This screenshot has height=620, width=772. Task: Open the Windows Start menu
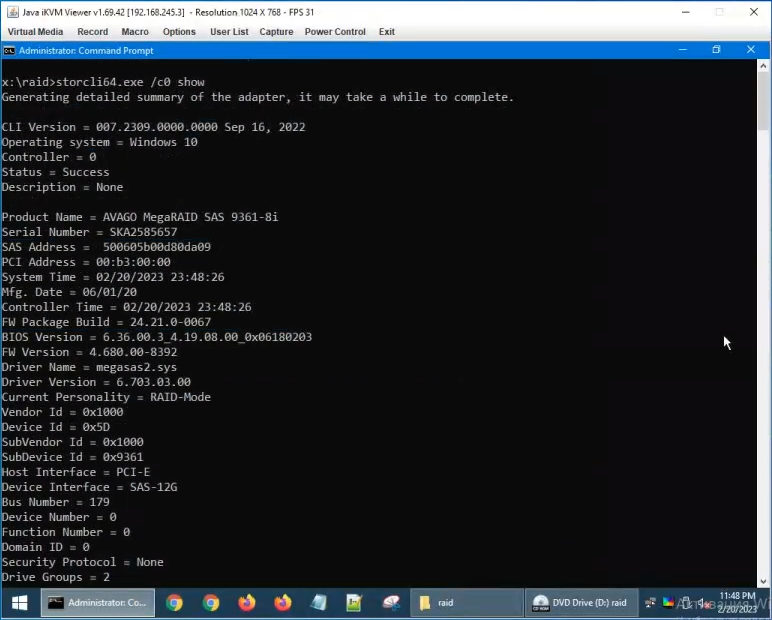(x=18, y=603)
